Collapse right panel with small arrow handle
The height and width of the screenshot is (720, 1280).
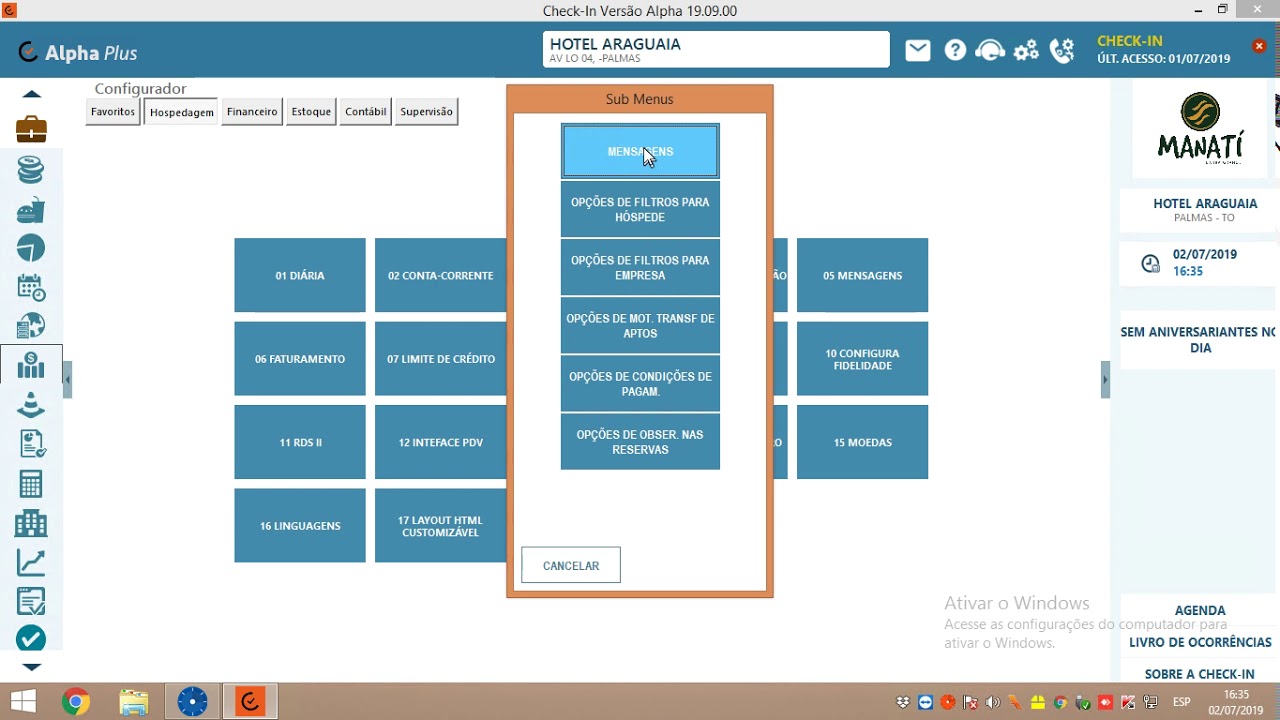[x=1105, y=380]
